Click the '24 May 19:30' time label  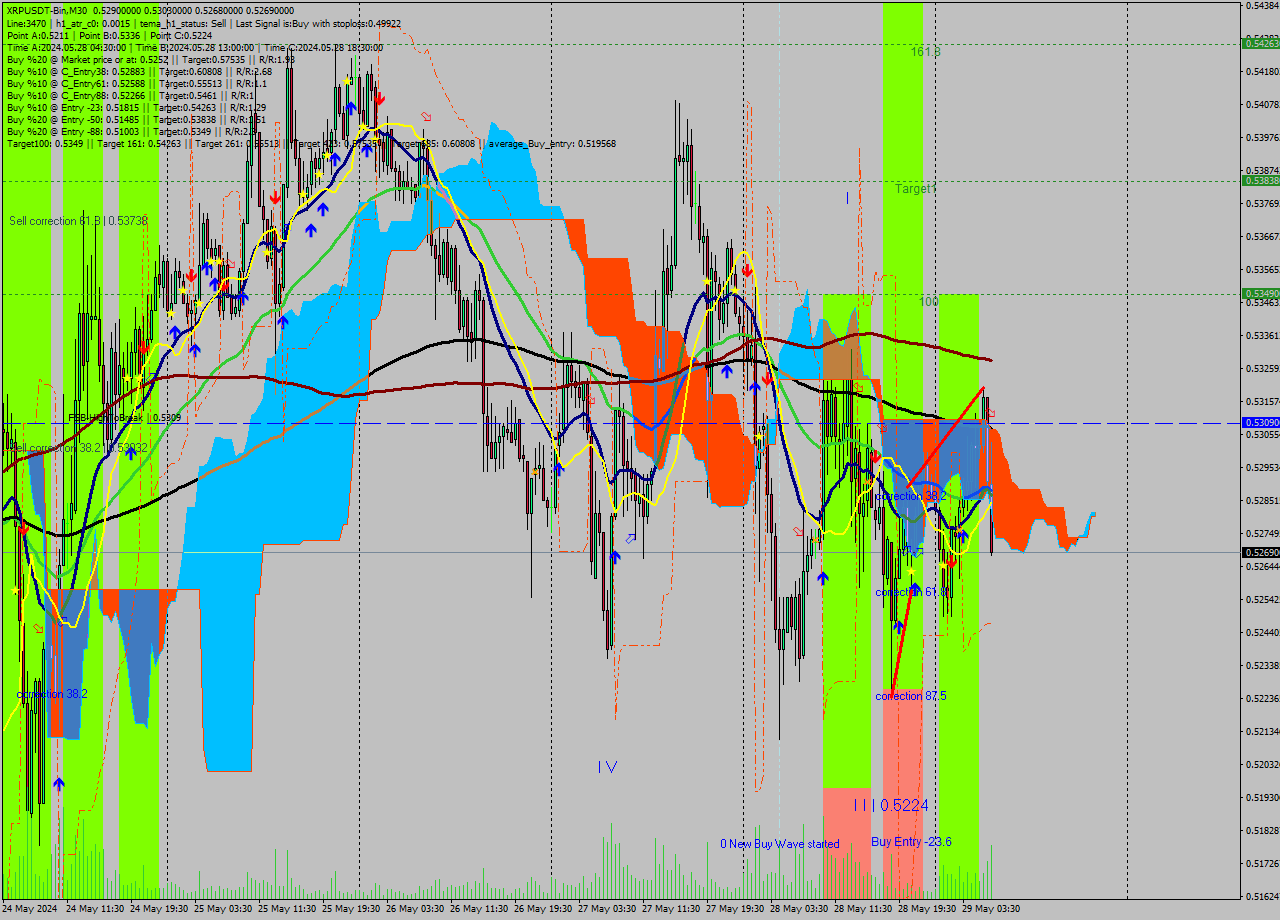159,909
